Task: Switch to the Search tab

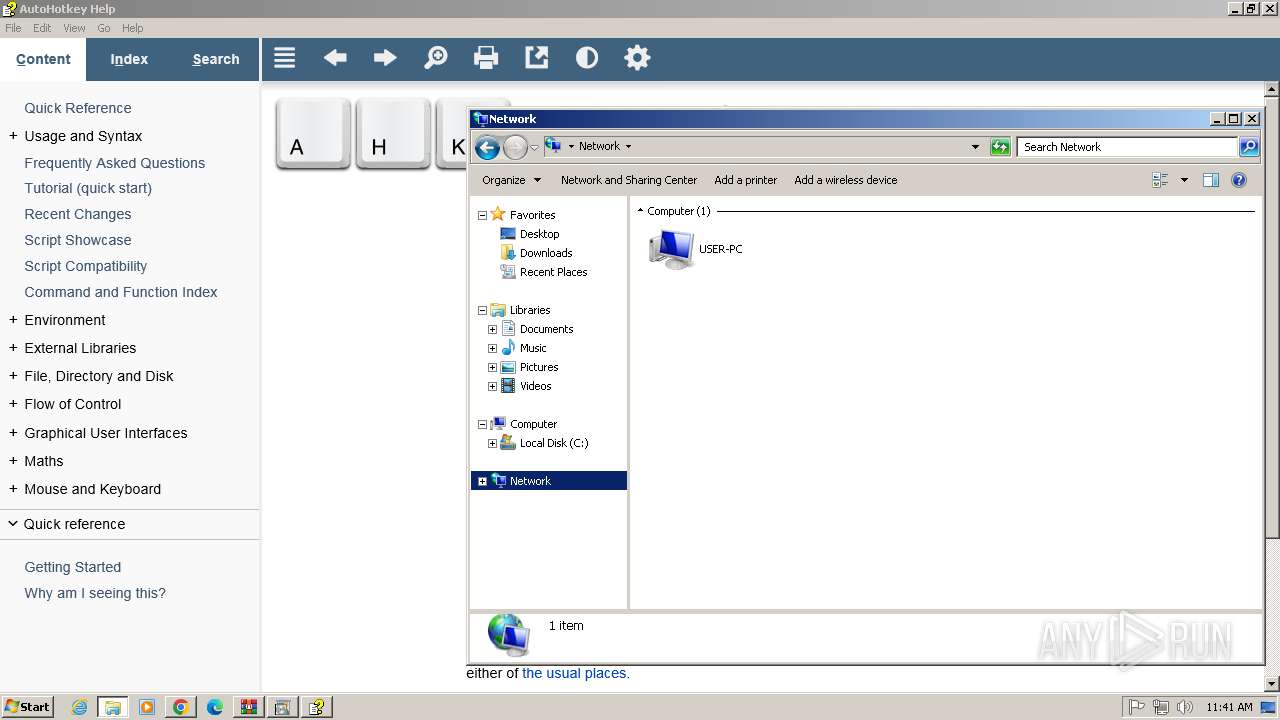Action: point(216,59)
